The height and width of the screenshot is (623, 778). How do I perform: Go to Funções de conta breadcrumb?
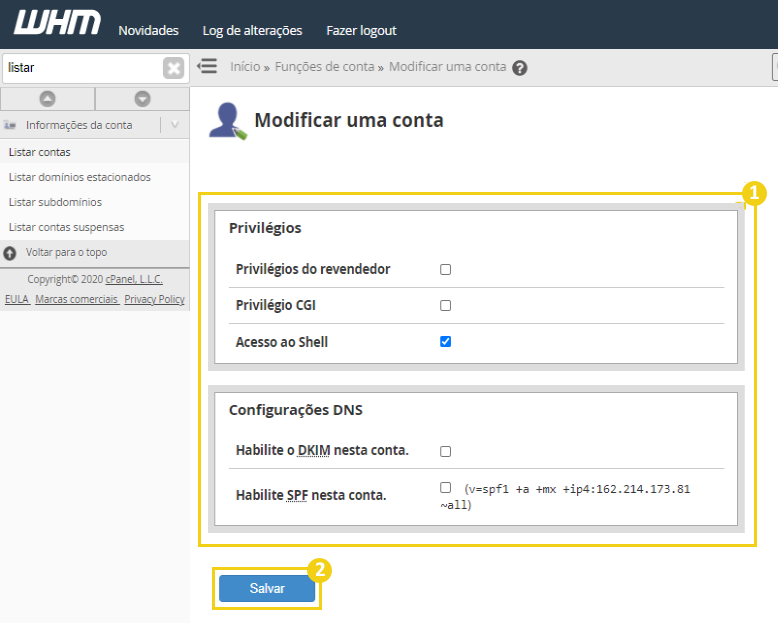click(x=324, y=67)
